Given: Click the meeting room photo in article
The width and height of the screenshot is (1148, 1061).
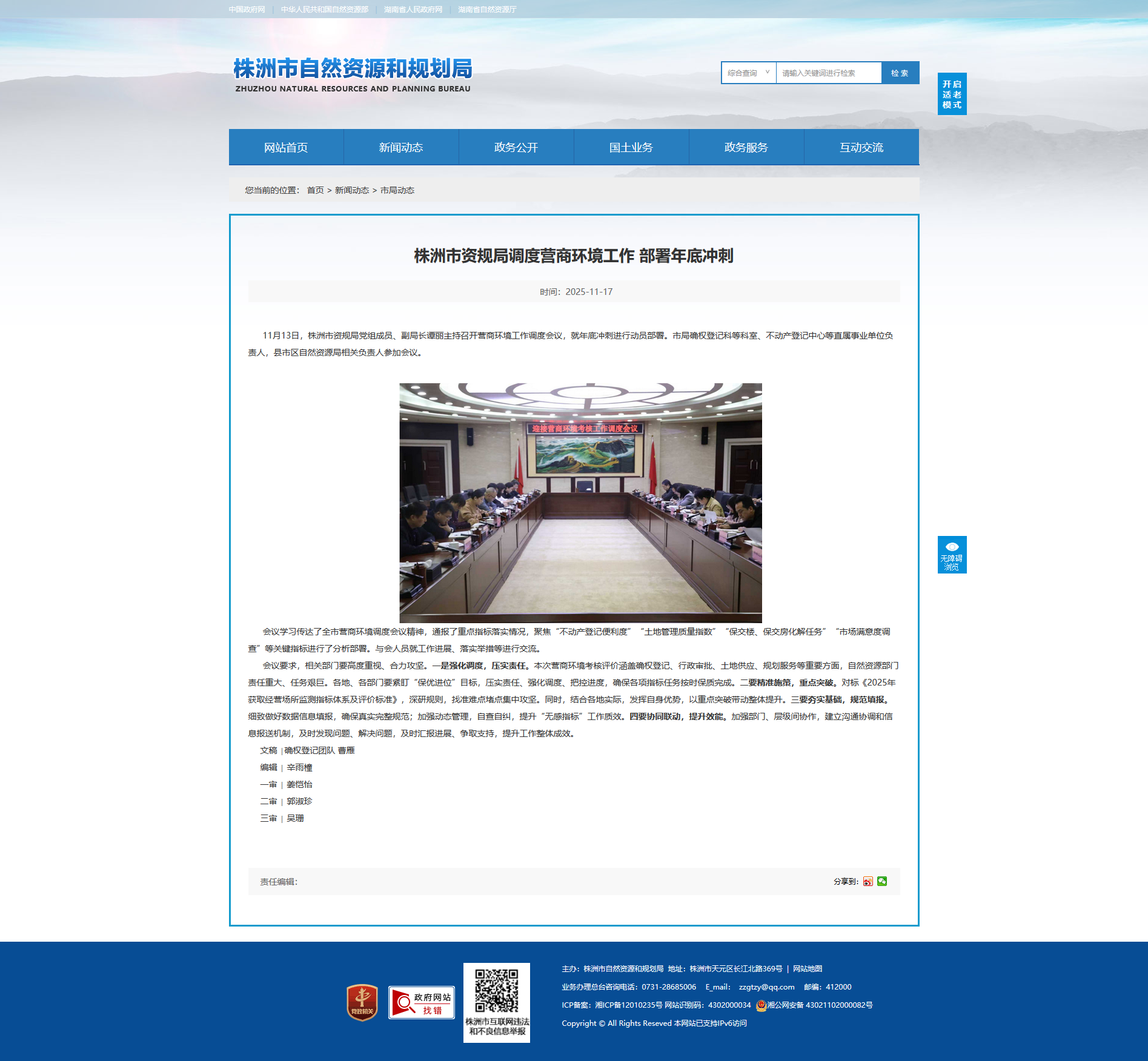Looking at the screenshot, I should point(580,503).
